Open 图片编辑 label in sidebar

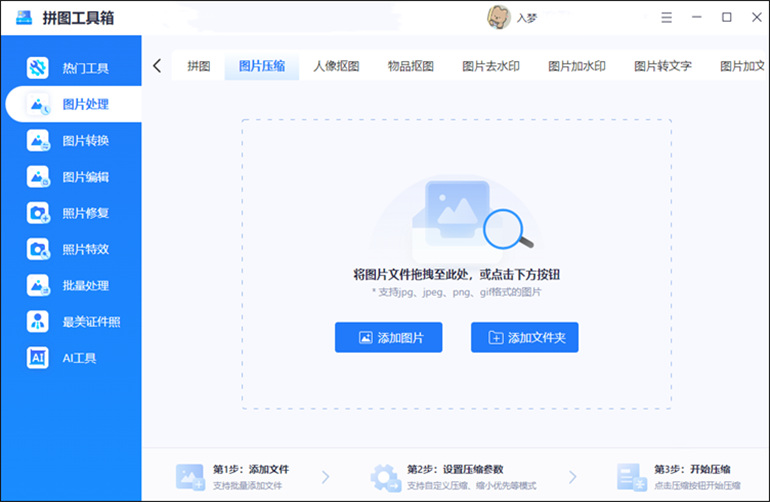pyautogui.click(x=85, y=177)
